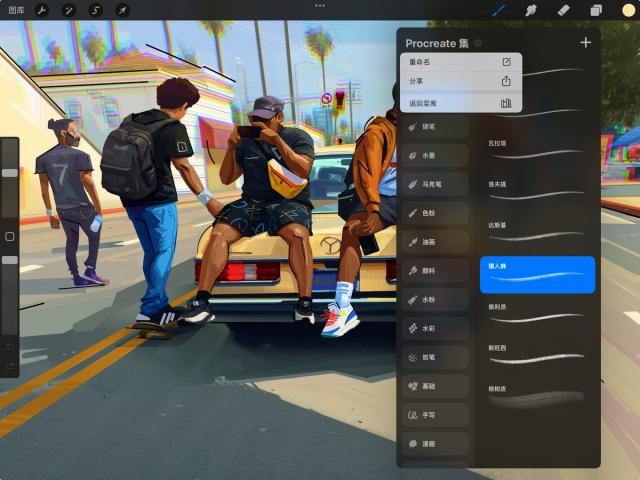Open the 基础 brush category
The image size is (640, 480).
click(x=435, y=386)
